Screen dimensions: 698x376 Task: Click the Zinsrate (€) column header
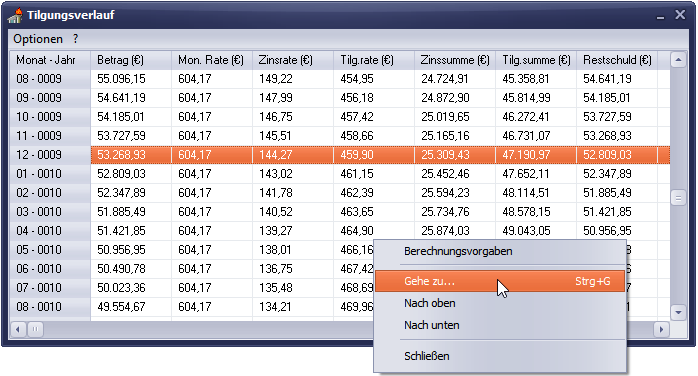tap(293, 60)
